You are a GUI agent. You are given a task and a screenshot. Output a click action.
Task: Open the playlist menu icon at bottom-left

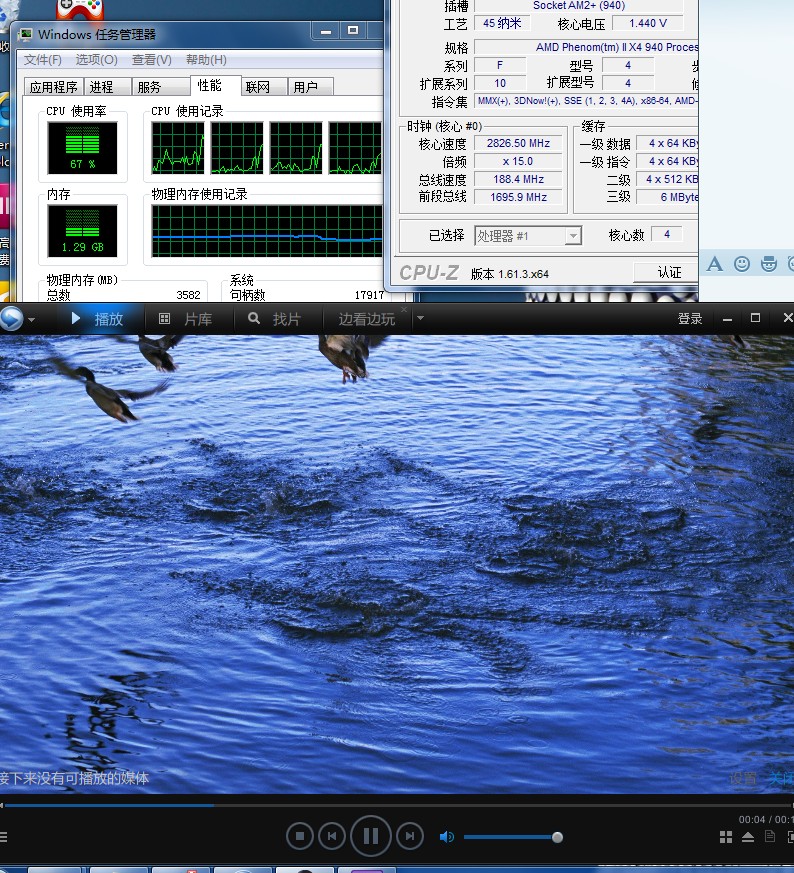(x=3, y=837)
